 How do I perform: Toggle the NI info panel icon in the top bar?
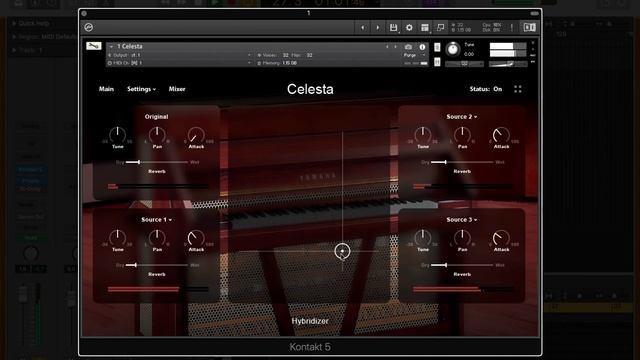pyautogui.click(x=529, y=27)
